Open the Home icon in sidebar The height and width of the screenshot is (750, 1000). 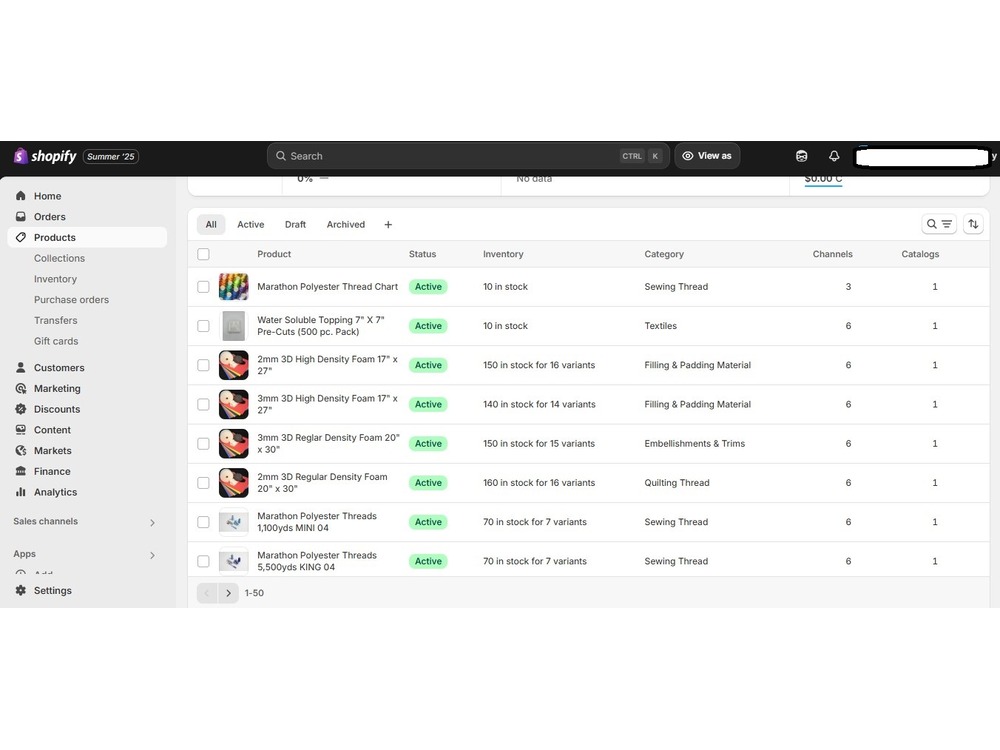(20, 196)
